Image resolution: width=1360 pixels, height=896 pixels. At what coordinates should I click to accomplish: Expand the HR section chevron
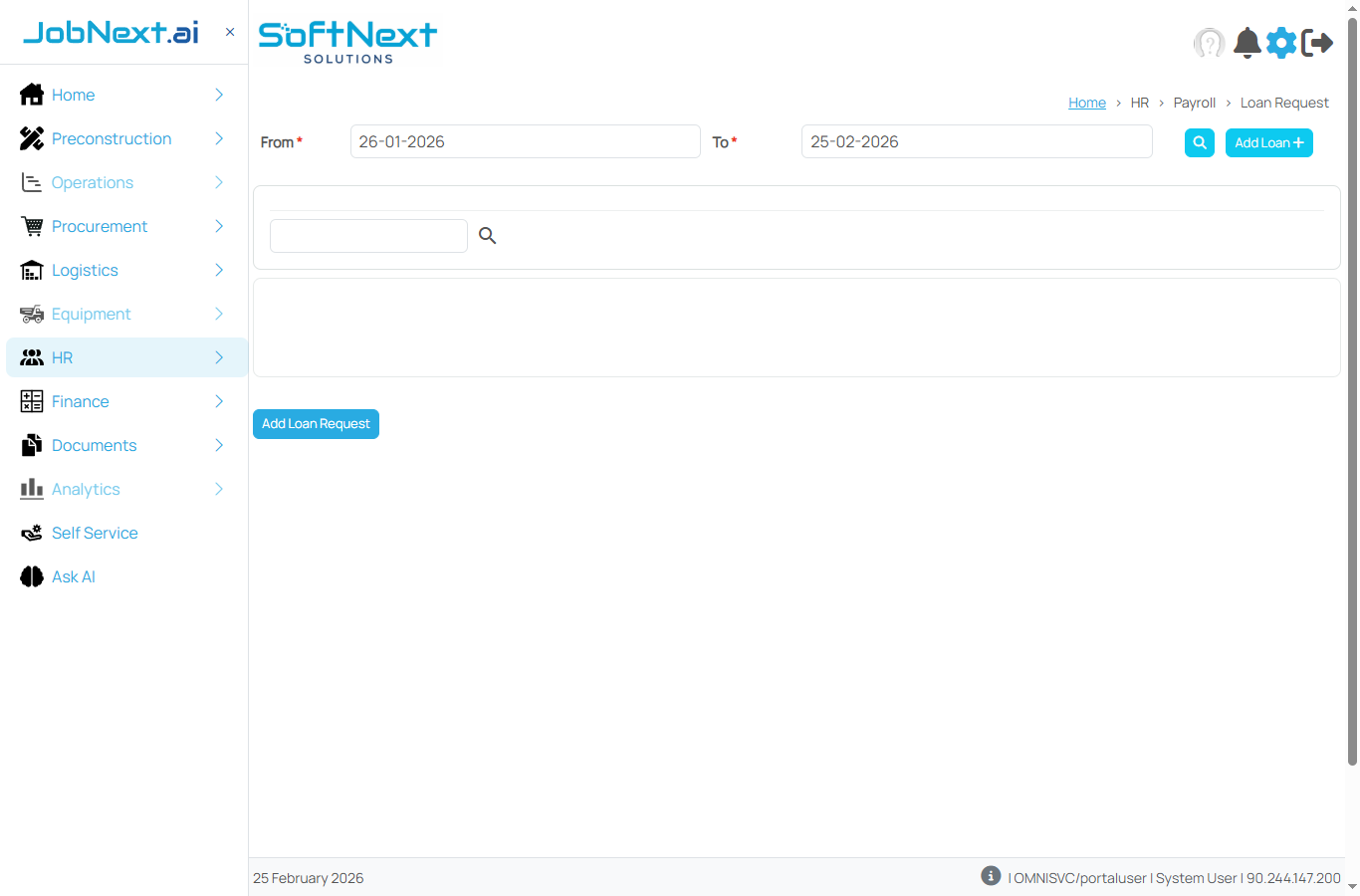(x=218, y=357)
